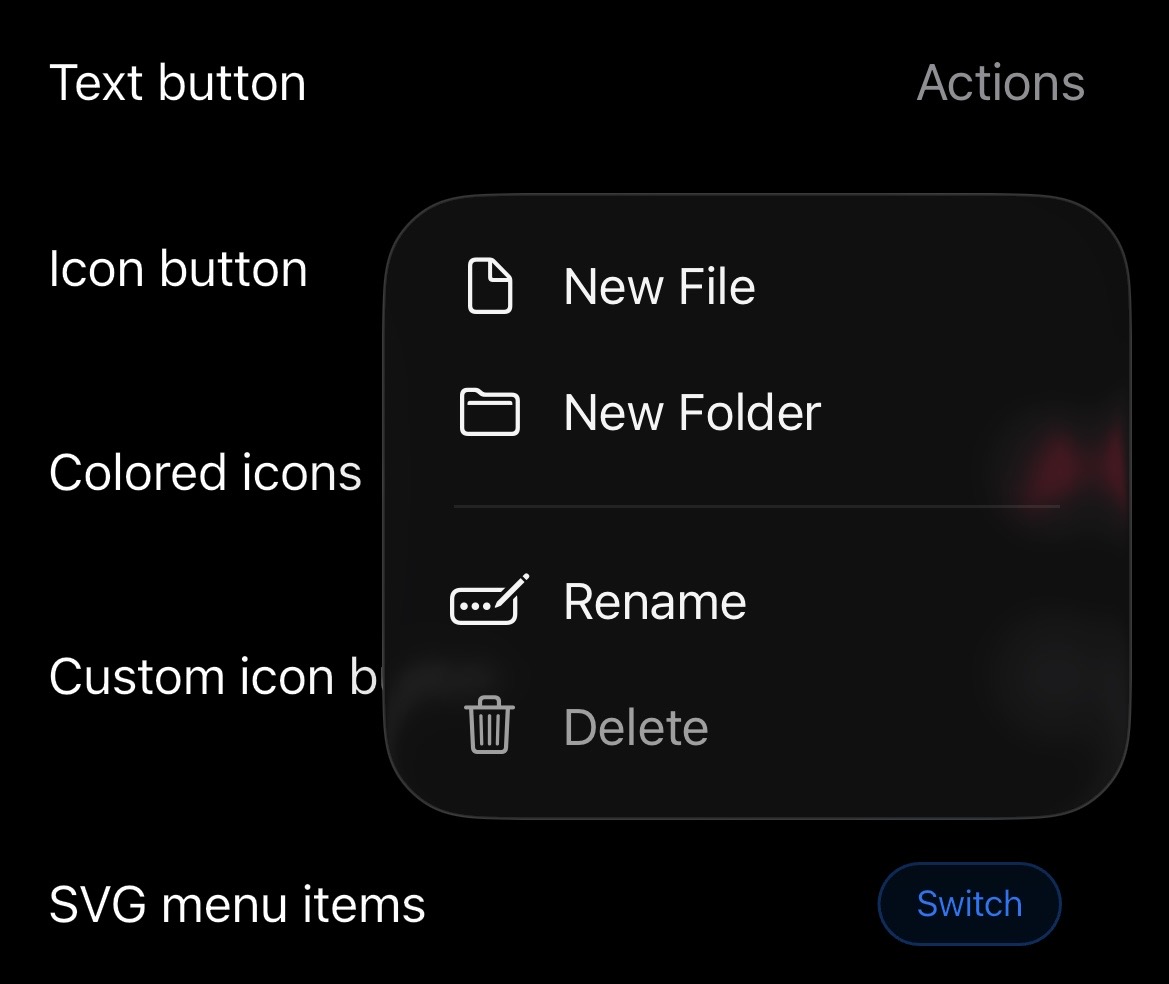The width and height of the screenshot is (1169, 984).
Task: Click the New File document icon
Action: [x=490, y=287]
